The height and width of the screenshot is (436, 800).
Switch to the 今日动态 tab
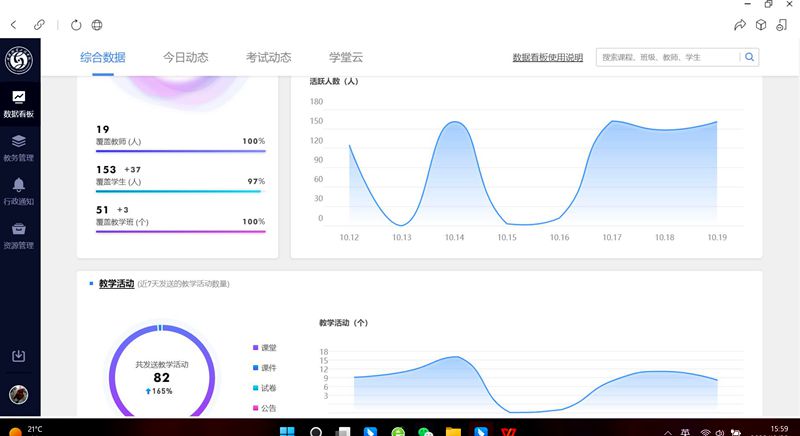185,58
